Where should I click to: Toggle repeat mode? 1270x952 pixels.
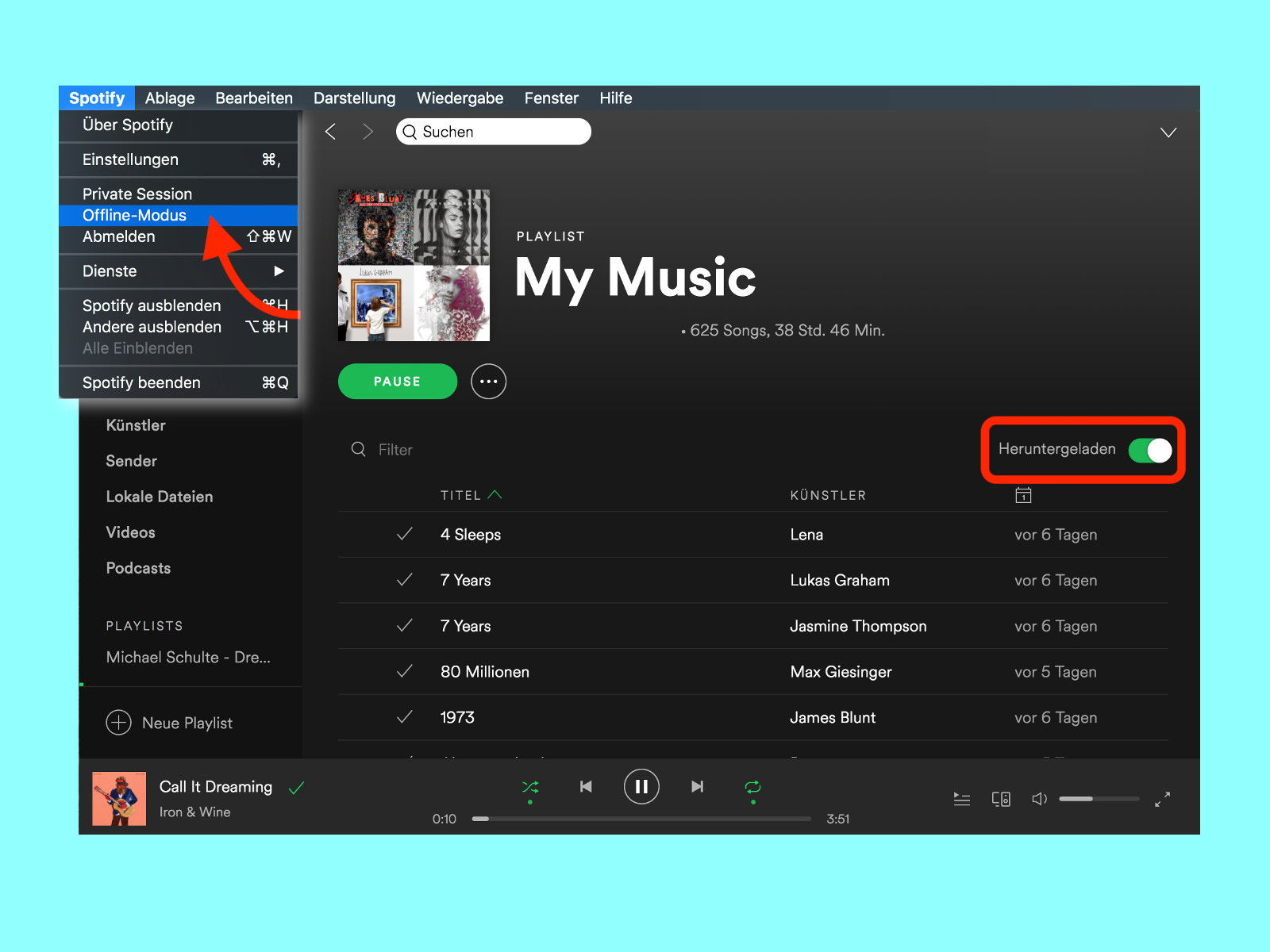pos(752,787)
